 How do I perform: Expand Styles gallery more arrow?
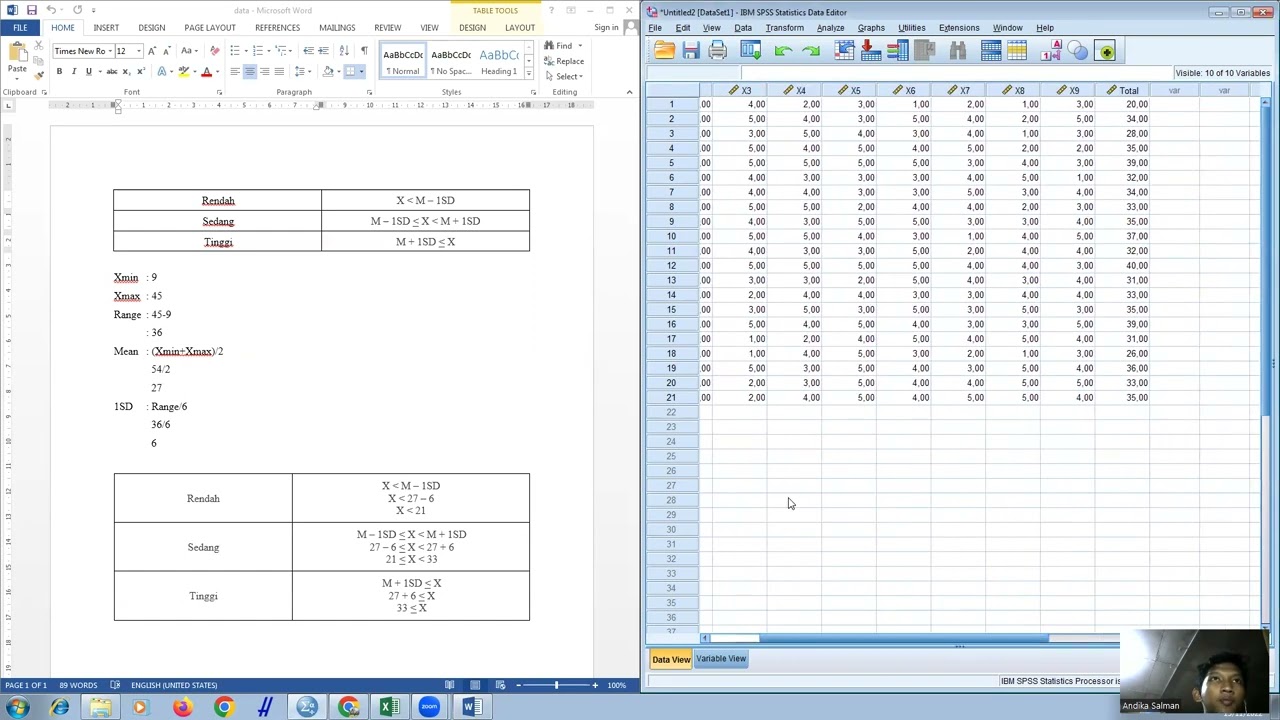[529, 73]
